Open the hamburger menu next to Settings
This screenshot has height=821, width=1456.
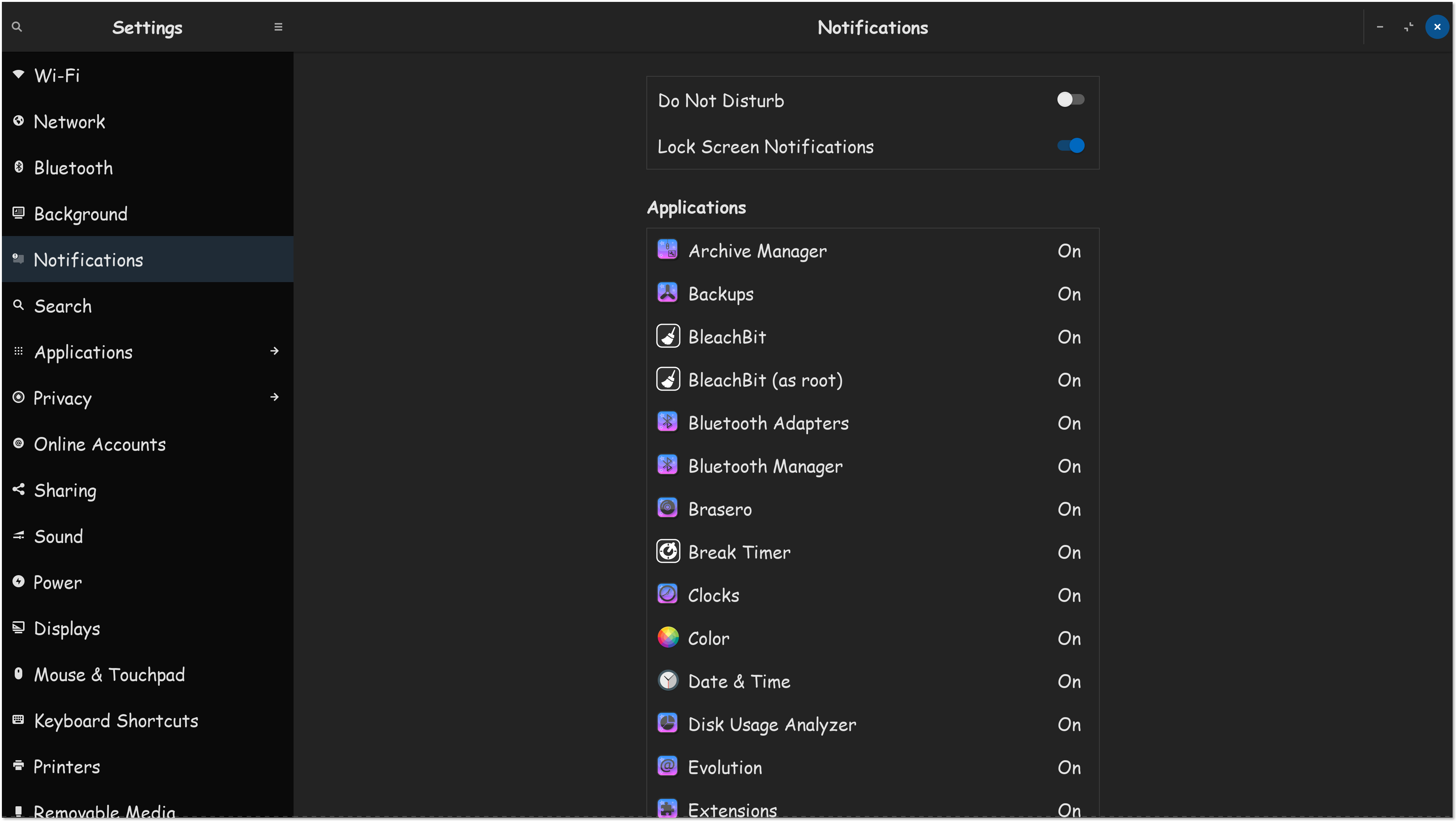tap(278, 26)
